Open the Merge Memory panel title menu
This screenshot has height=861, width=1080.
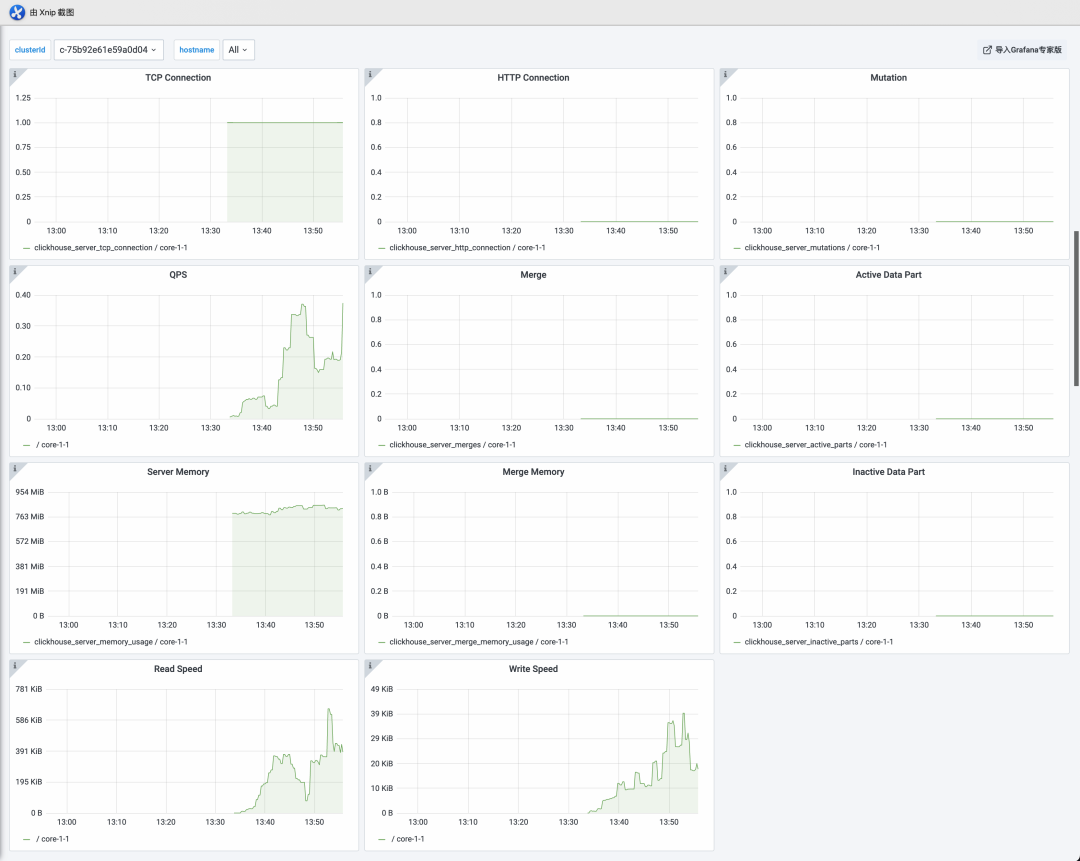tap(533, 472)
